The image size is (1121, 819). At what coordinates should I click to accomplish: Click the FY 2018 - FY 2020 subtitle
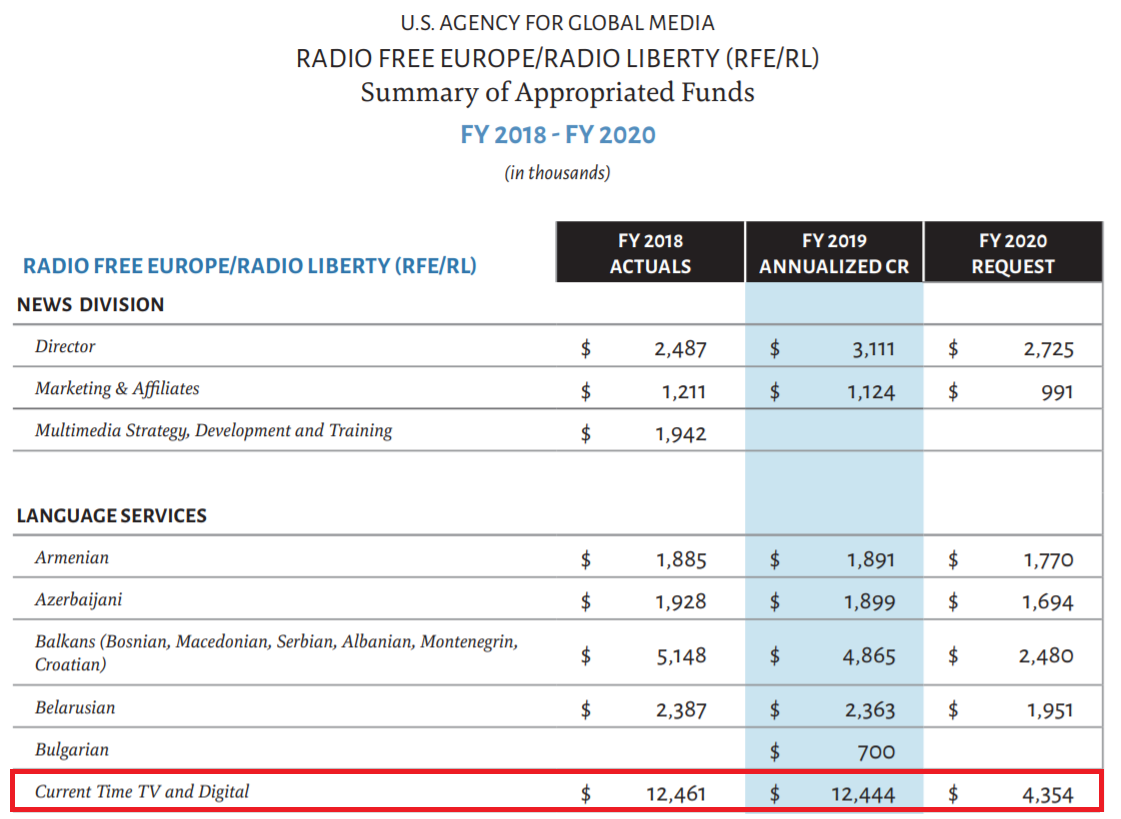[x=558, y=134]
